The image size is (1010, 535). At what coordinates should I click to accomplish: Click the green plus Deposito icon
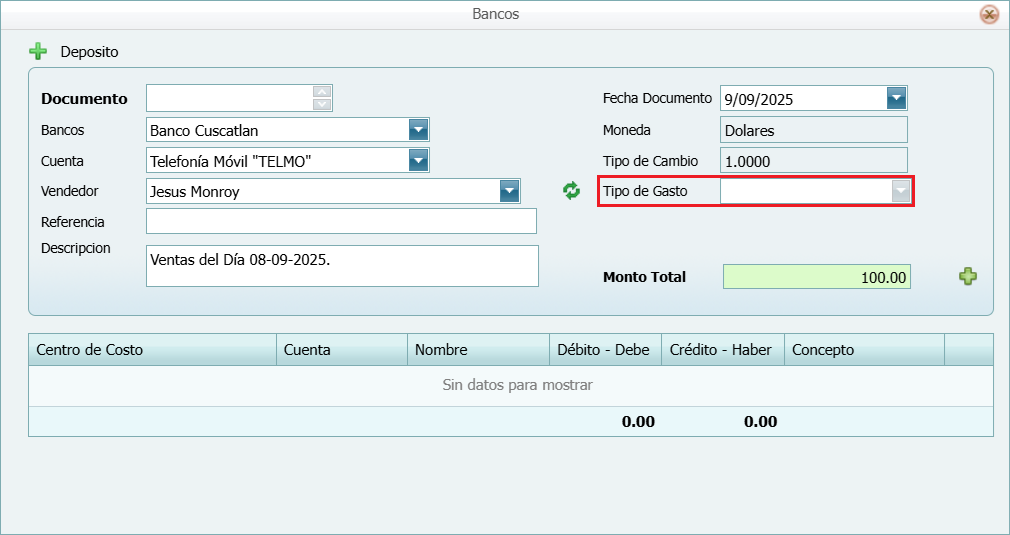[38, 51]
